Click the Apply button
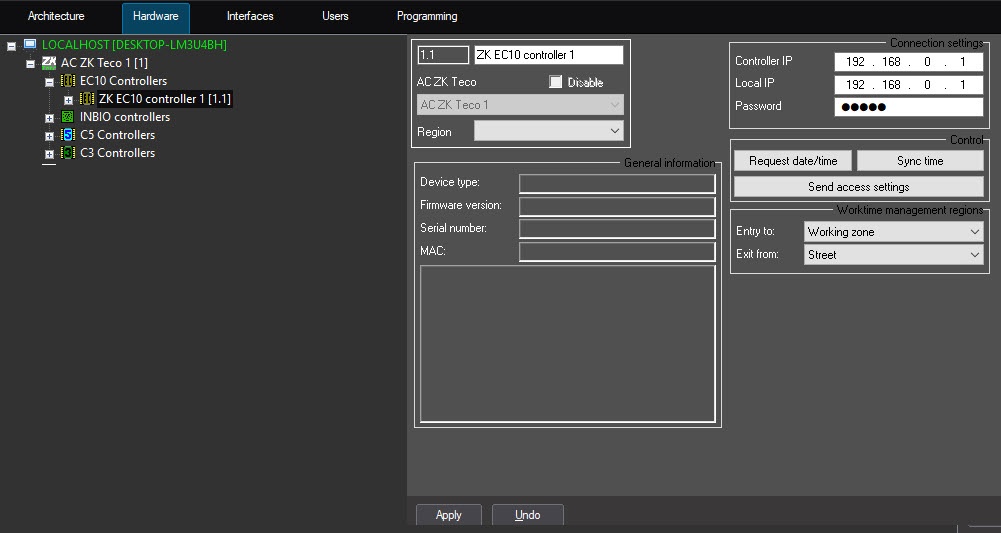1001x533 pixels. pos(449,515)
